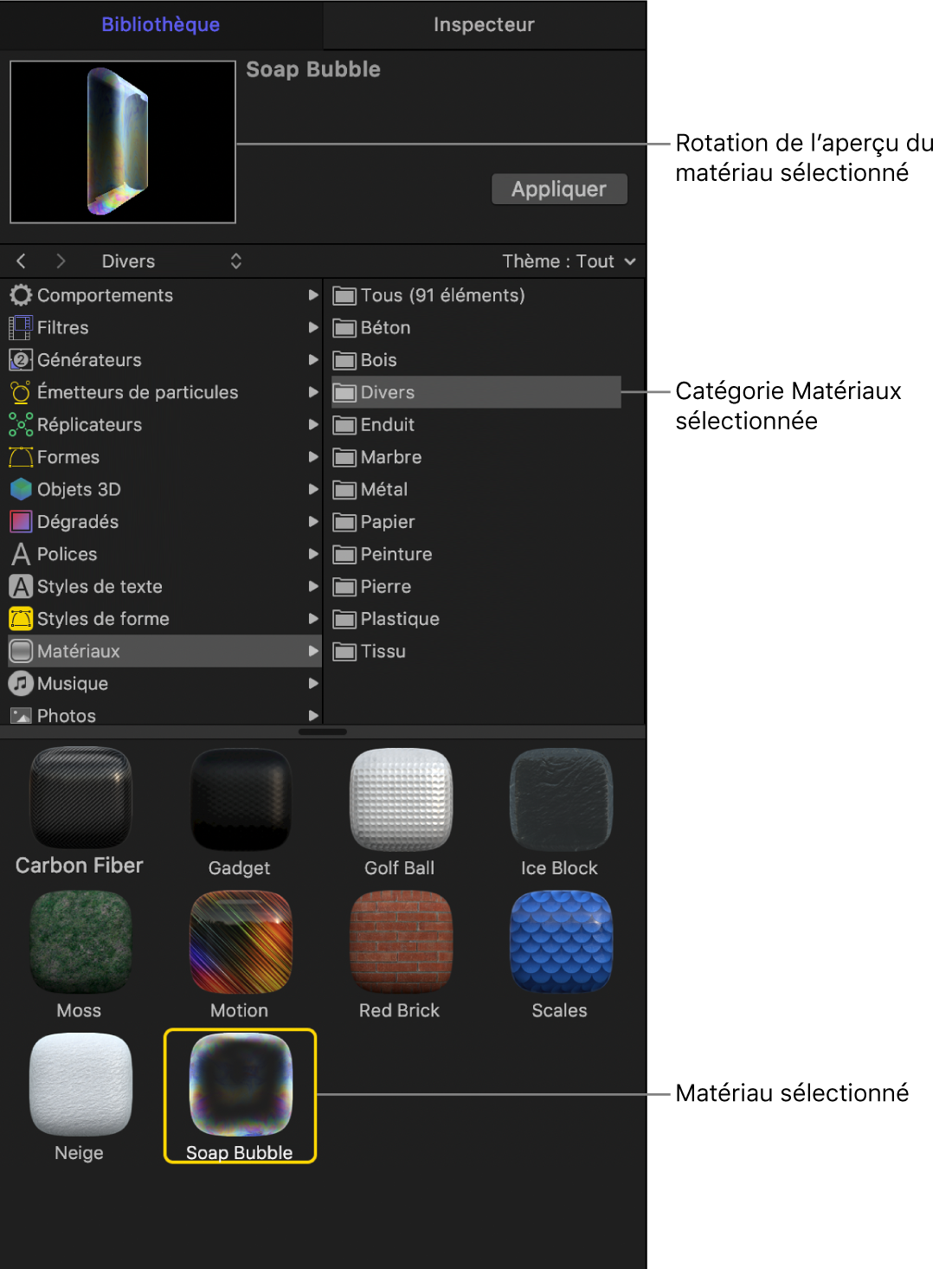
Task: Open the Divers path pop-up menu
Action: (171, 261)
